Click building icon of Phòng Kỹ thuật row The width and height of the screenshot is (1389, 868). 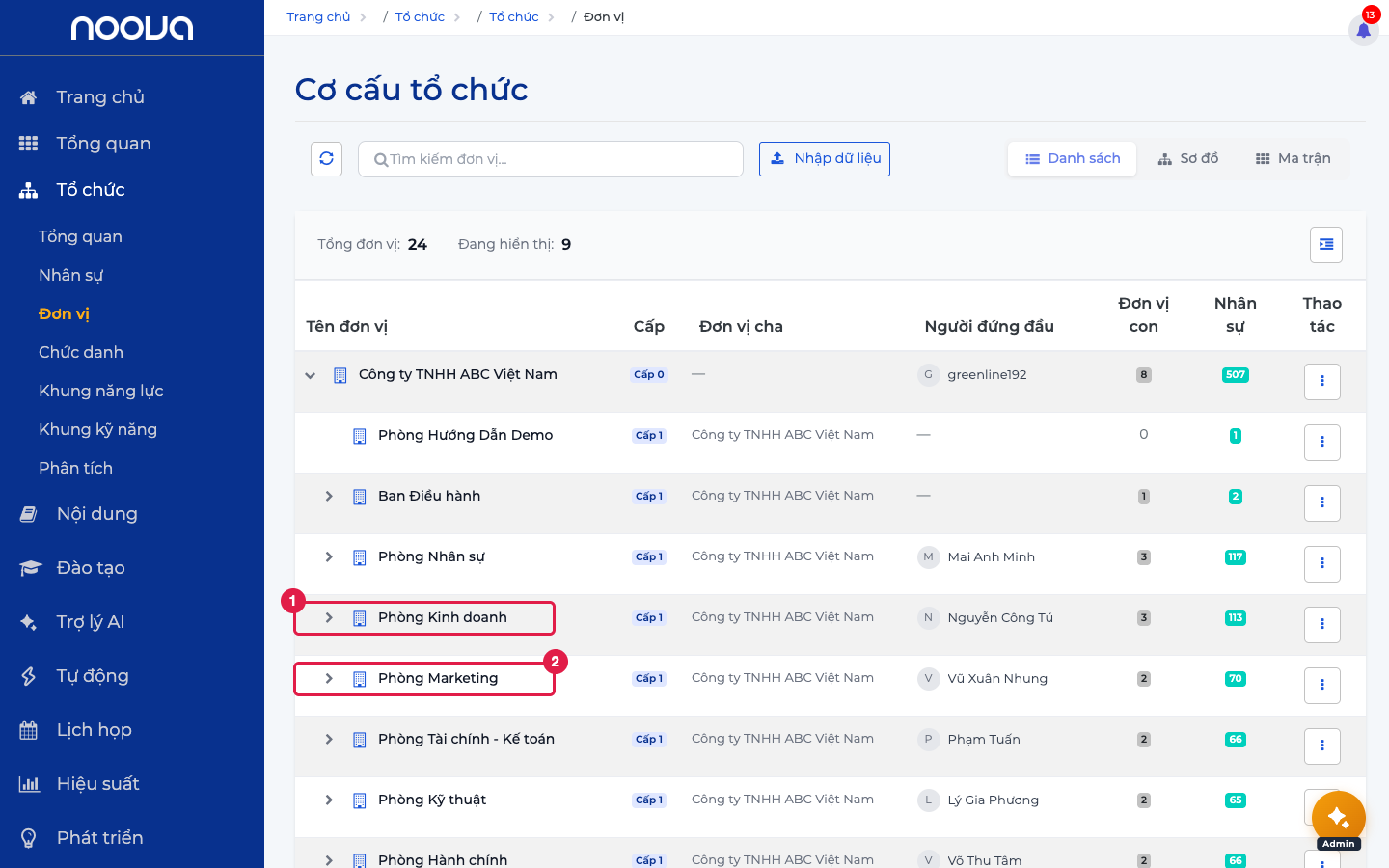(360, 800)
